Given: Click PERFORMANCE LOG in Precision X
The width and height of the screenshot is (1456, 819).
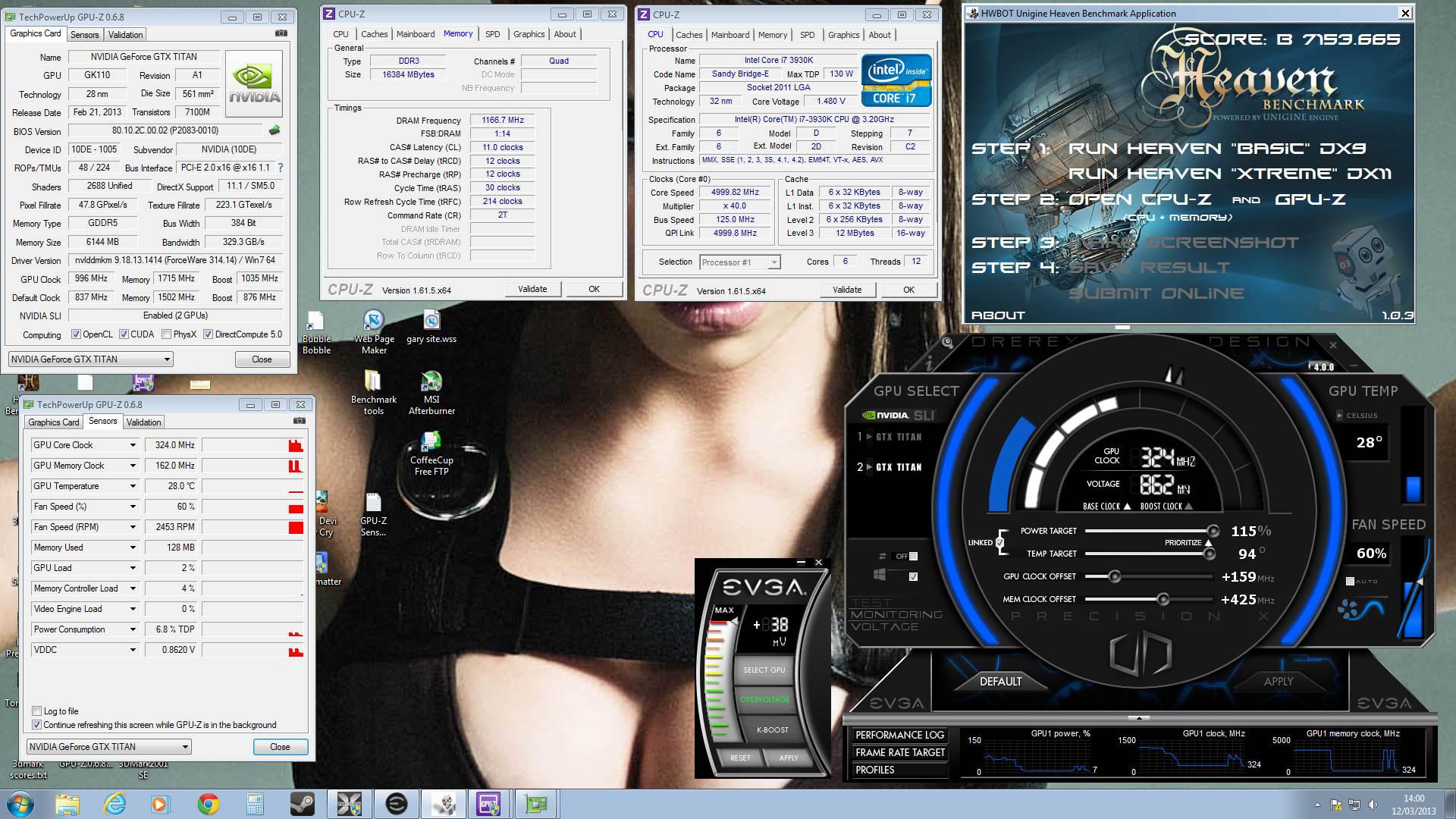Looking at the screenshot, I should [x=900, y=735].
